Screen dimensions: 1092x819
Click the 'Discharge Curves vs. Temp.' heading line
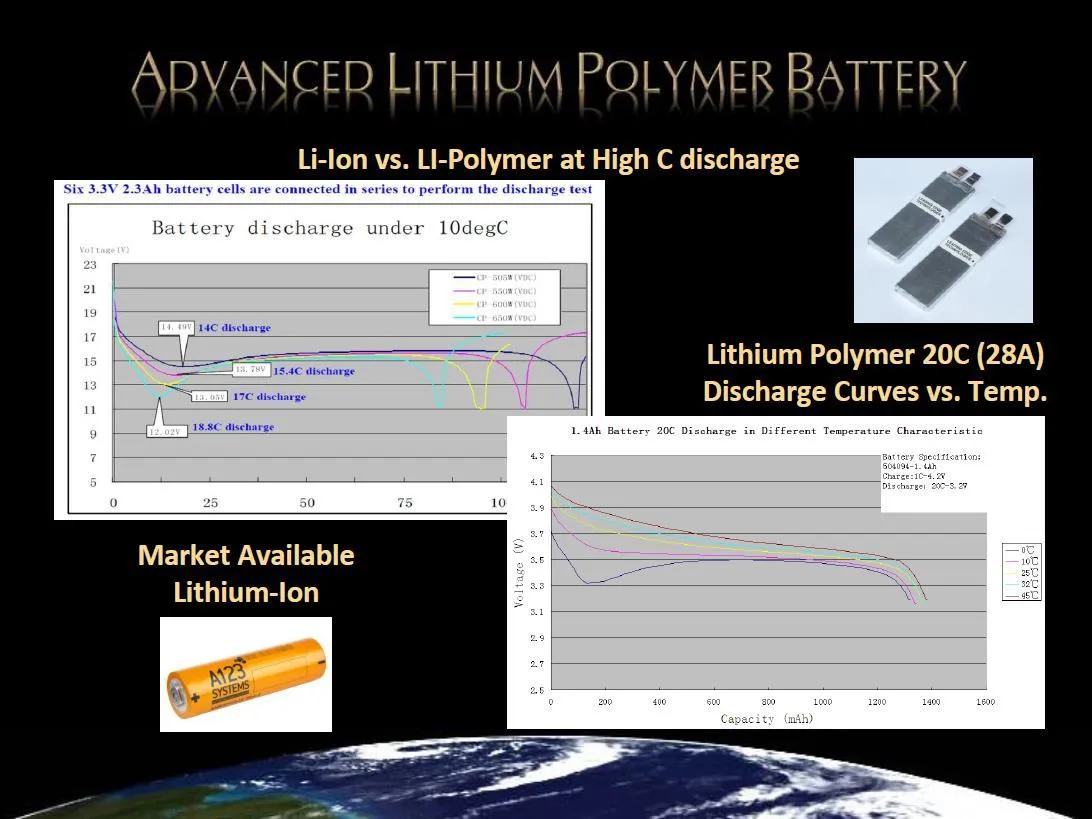875,391
